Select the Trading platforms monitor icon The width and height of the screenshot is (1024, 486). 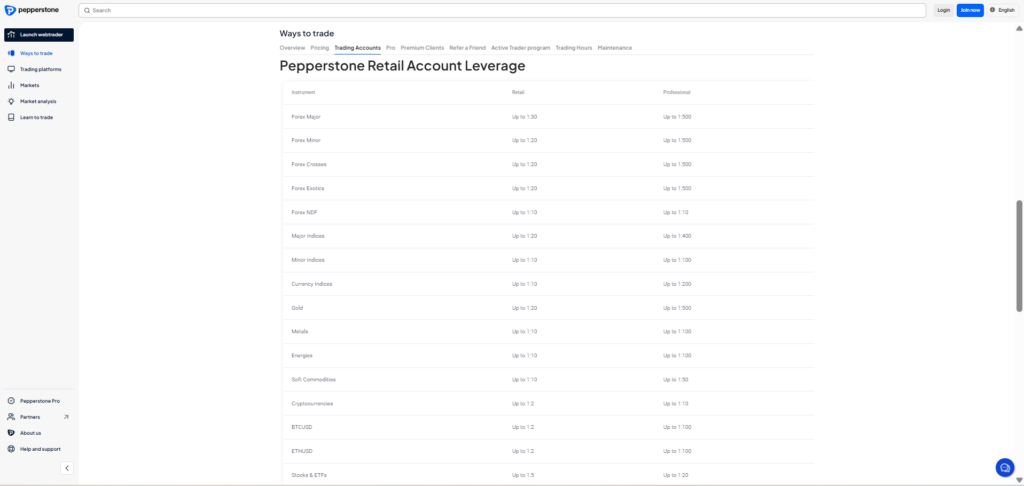[10, 69]
